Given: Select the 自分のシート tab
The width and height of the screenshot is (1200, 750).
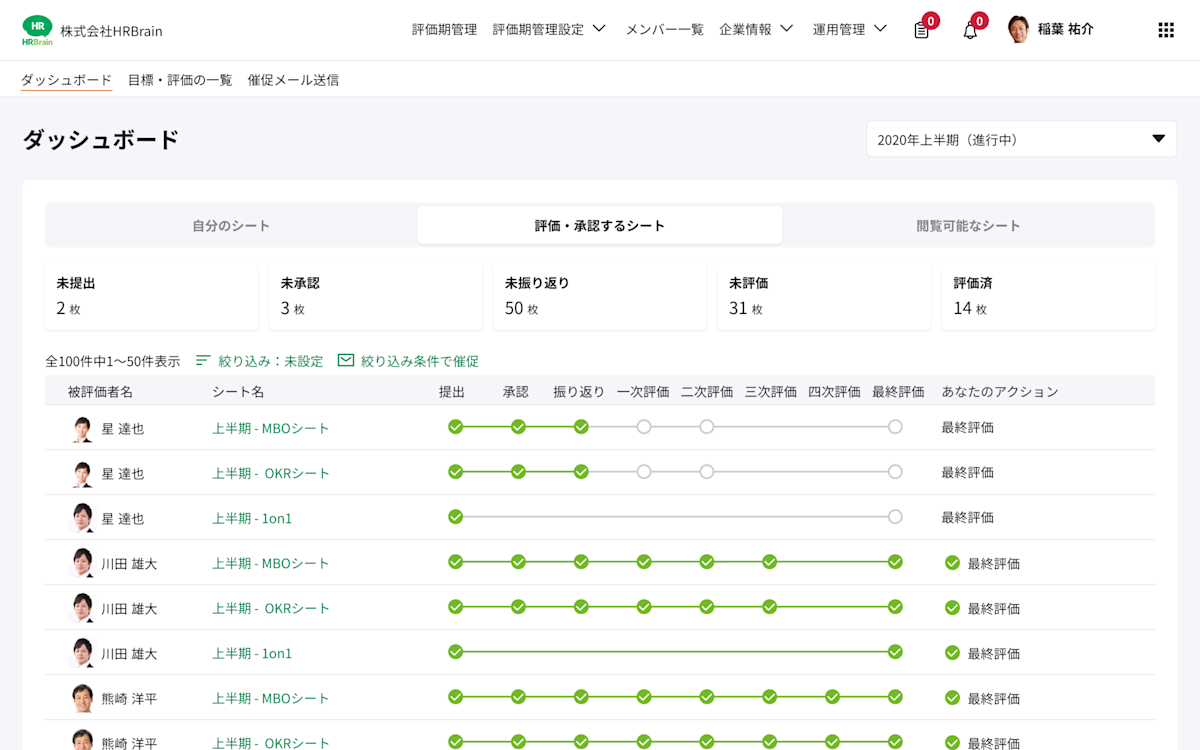Looking at the screenshot, I should pyautogui.click(x=231, y=226).
